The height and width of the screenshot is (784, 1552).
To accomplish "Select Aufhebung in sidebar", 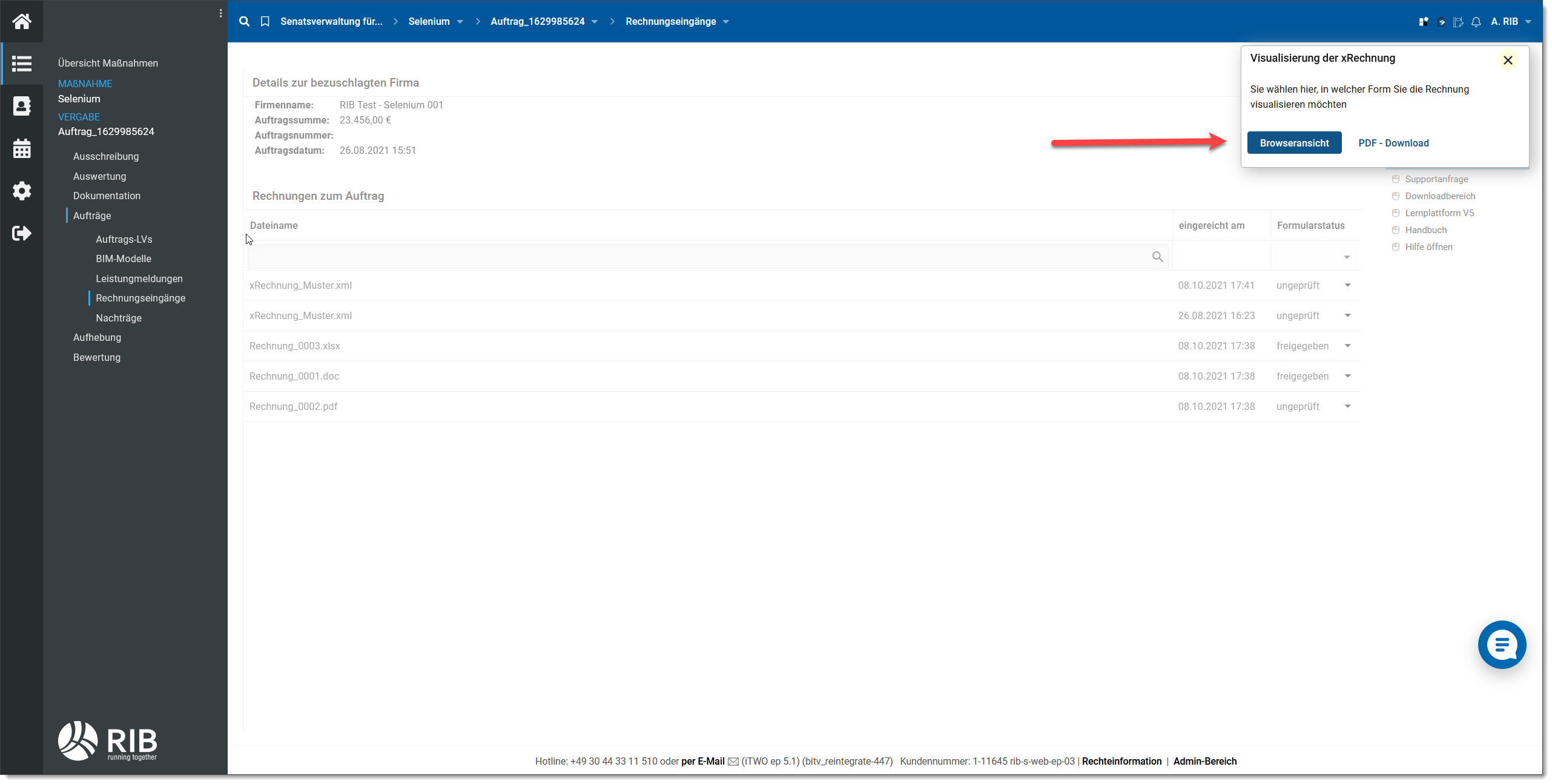I will 97,337.
